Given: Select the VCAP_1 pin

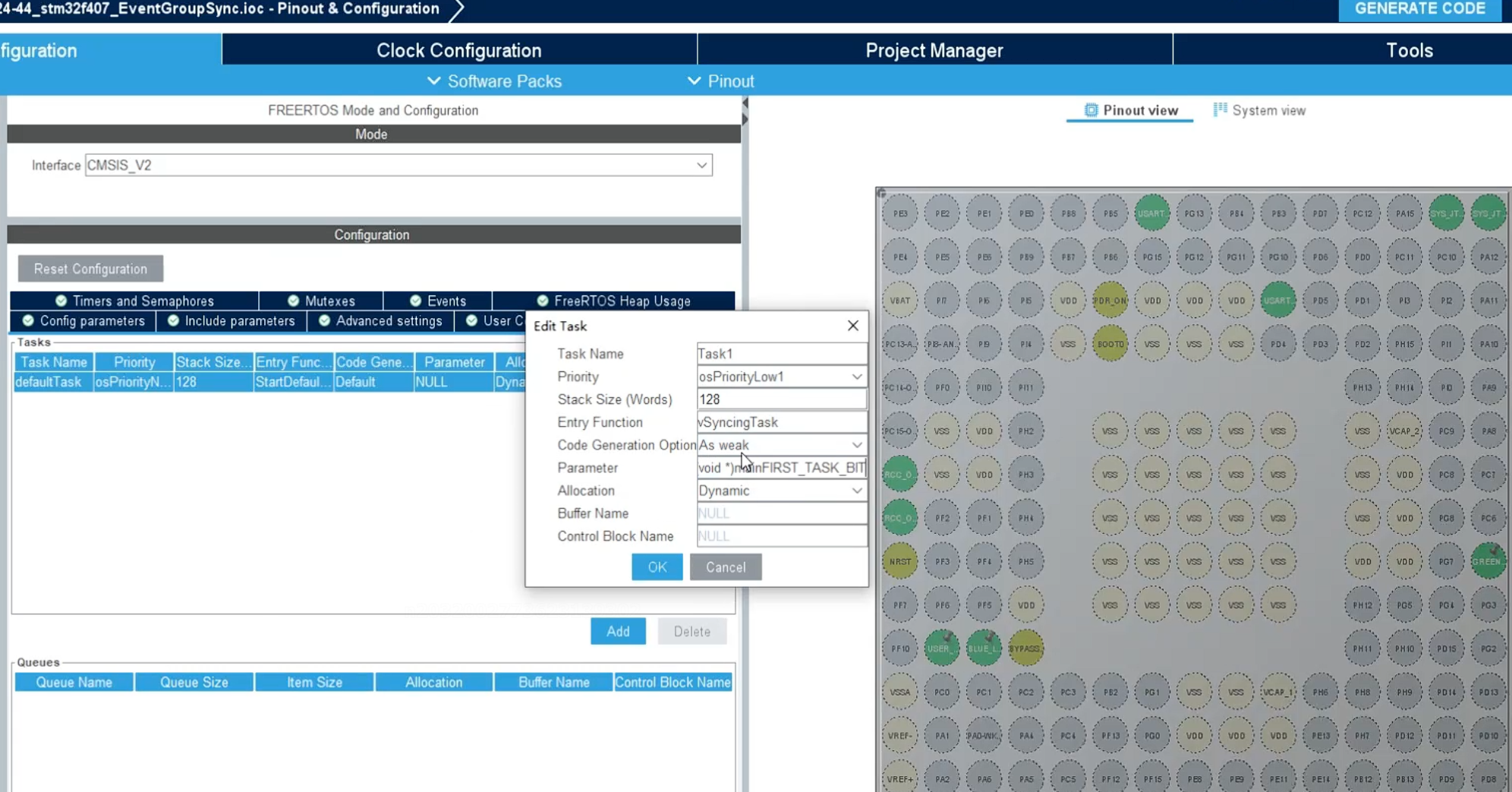Looking at the screenshot, I should pyautogui.click(x=1278, y=693).
